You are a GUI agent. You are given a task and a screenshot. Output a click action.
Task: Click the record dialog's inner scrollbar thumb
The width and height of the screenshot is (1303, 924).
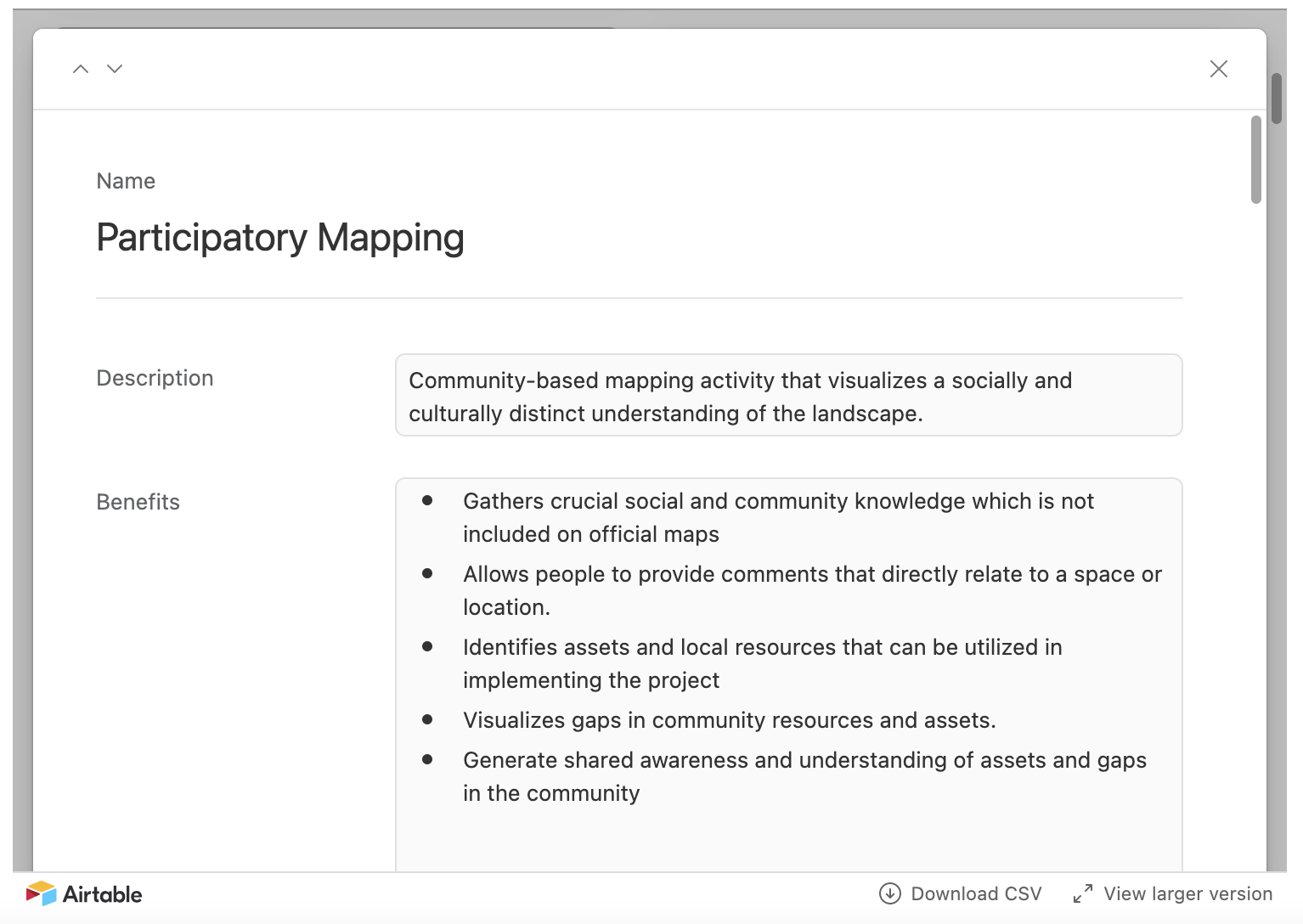click(x=1255, y=160)
